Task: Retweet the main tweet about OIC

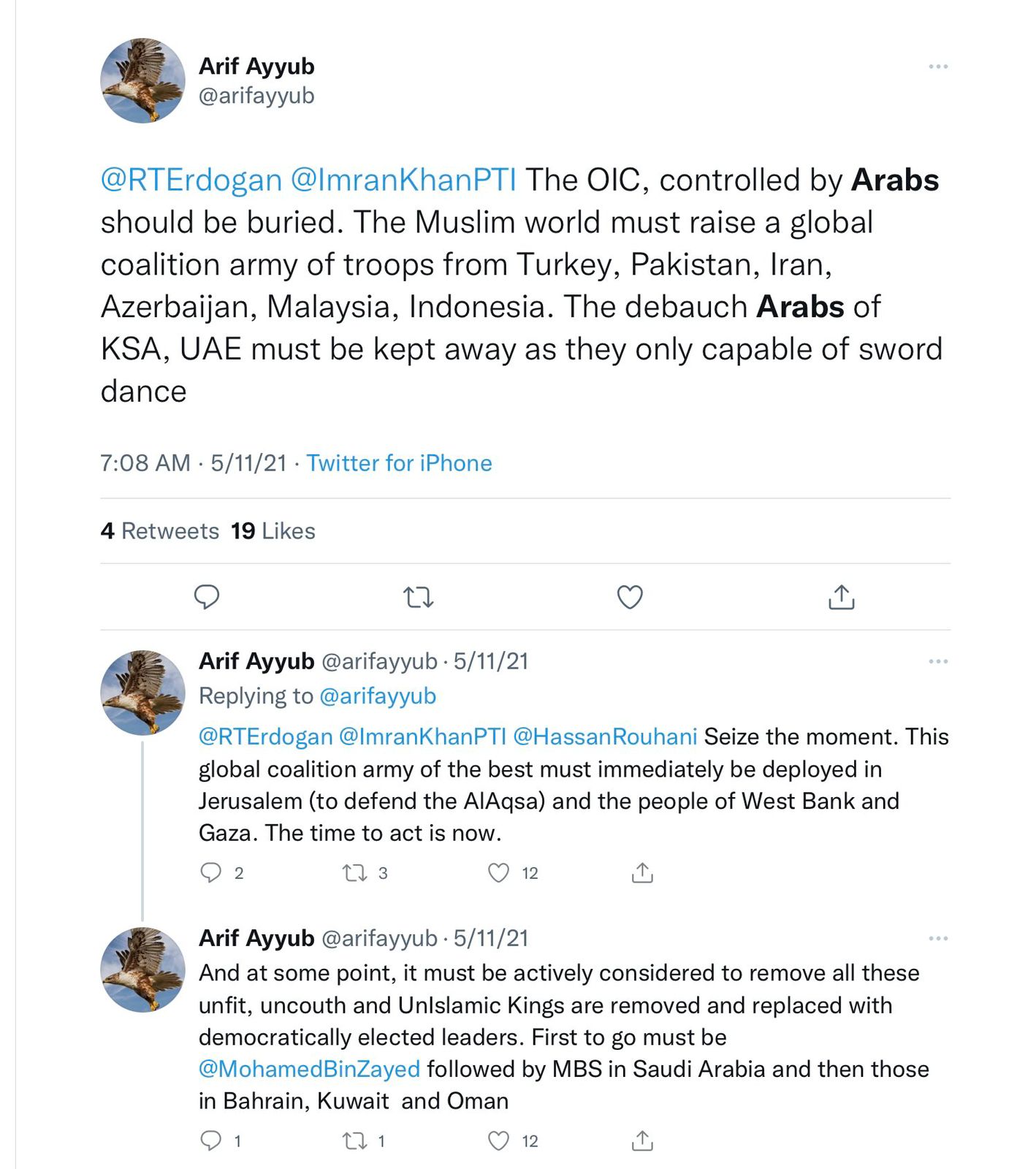Action: (x=419, y=598)
